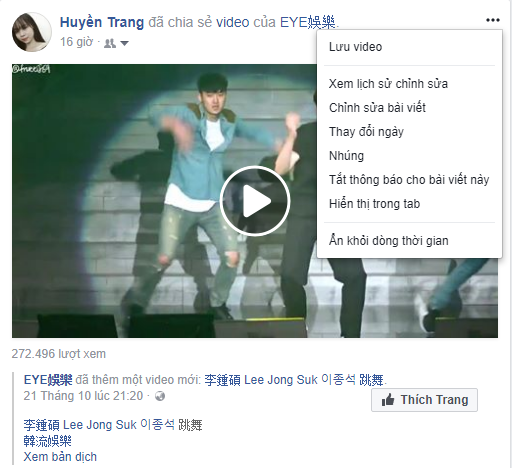Open the friends audience selector icon

(110, 43)
